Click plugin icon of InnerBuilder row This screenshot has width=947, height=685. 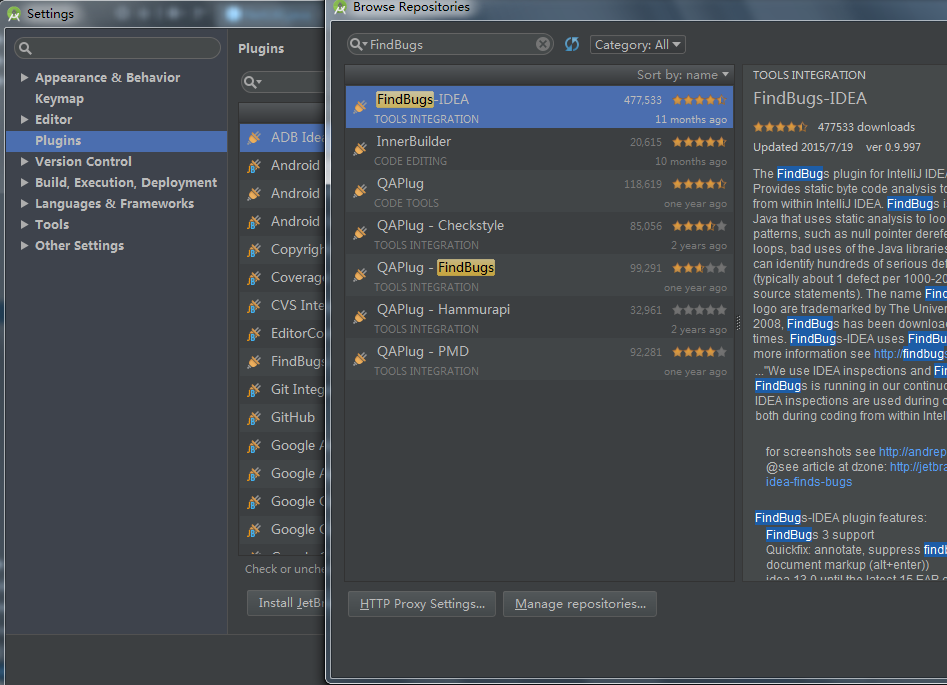(360, 149)
